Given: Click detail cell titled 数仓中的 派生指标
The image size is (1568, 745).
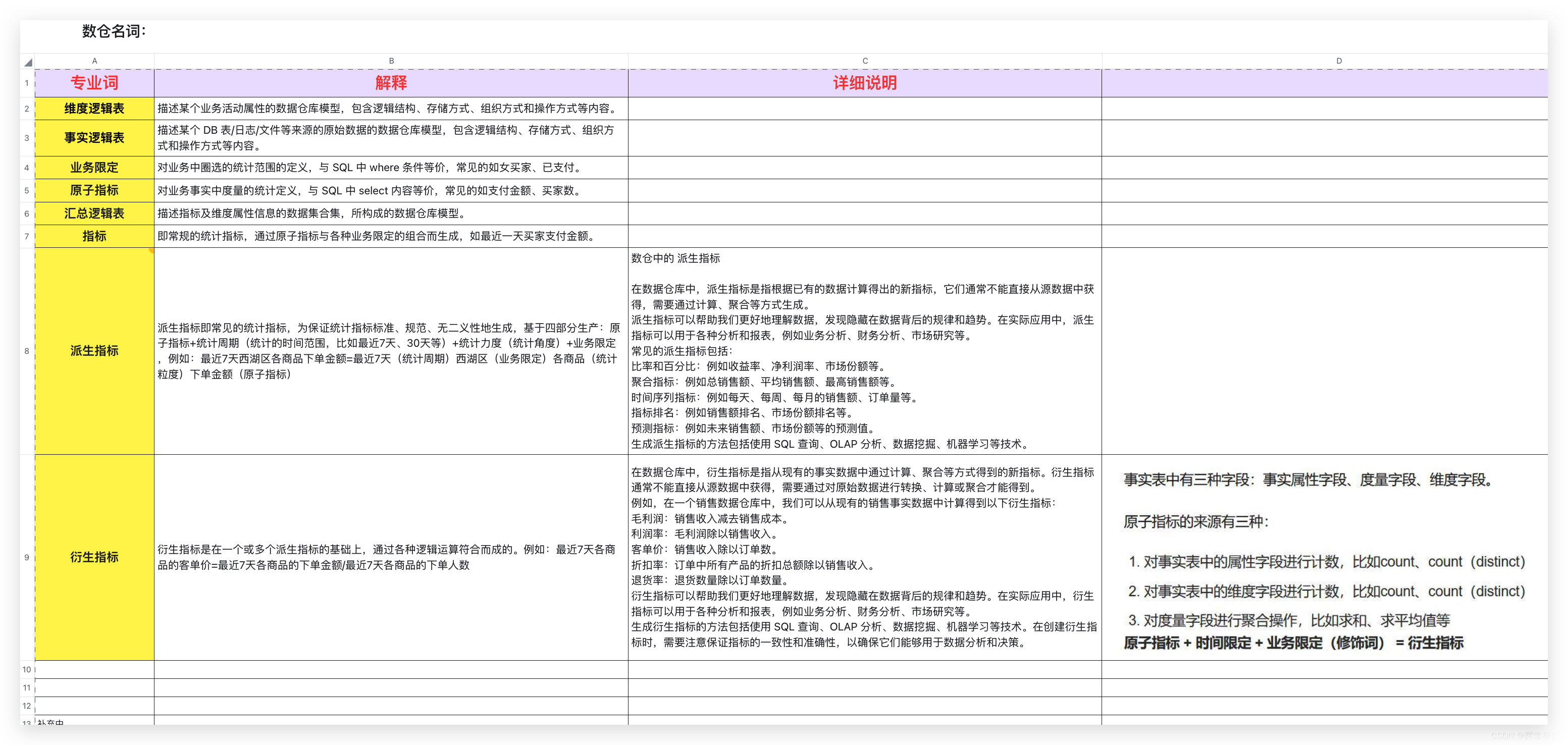Looking at the screenshot, I should click(865, 351).
